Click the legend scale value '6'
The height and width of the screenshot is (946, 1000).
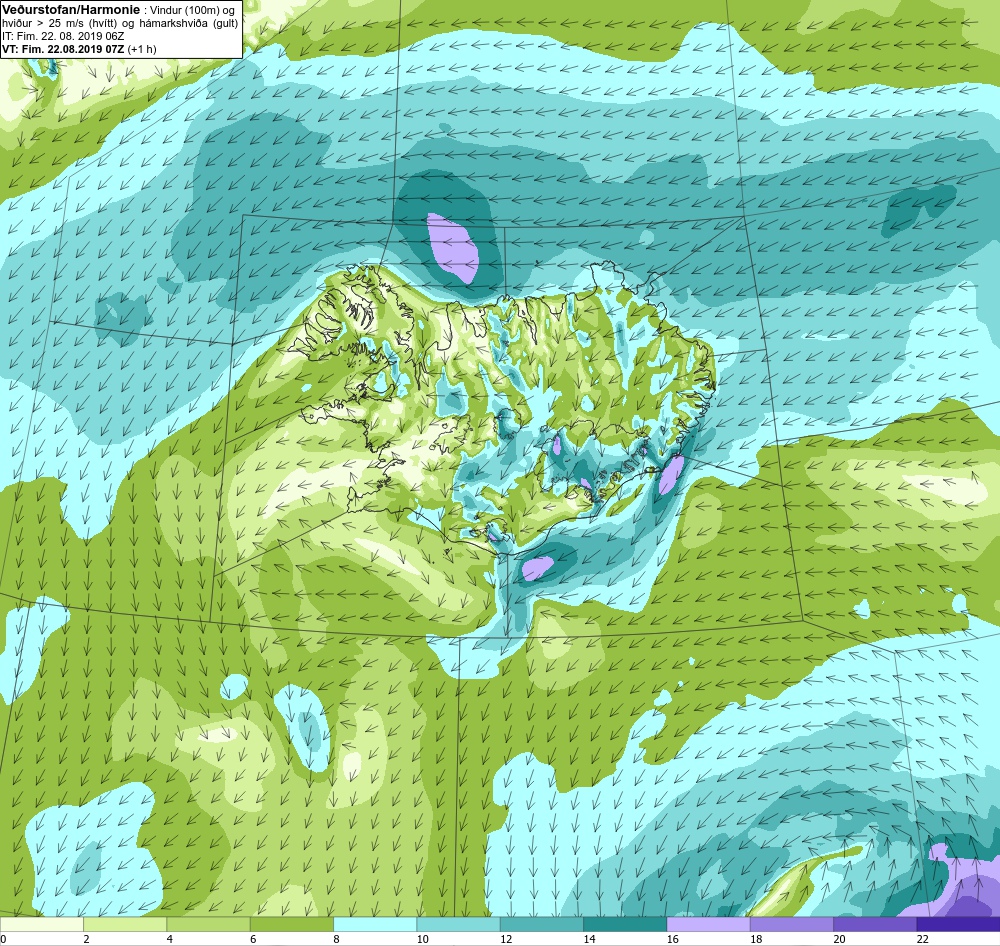tap(253, 939)
